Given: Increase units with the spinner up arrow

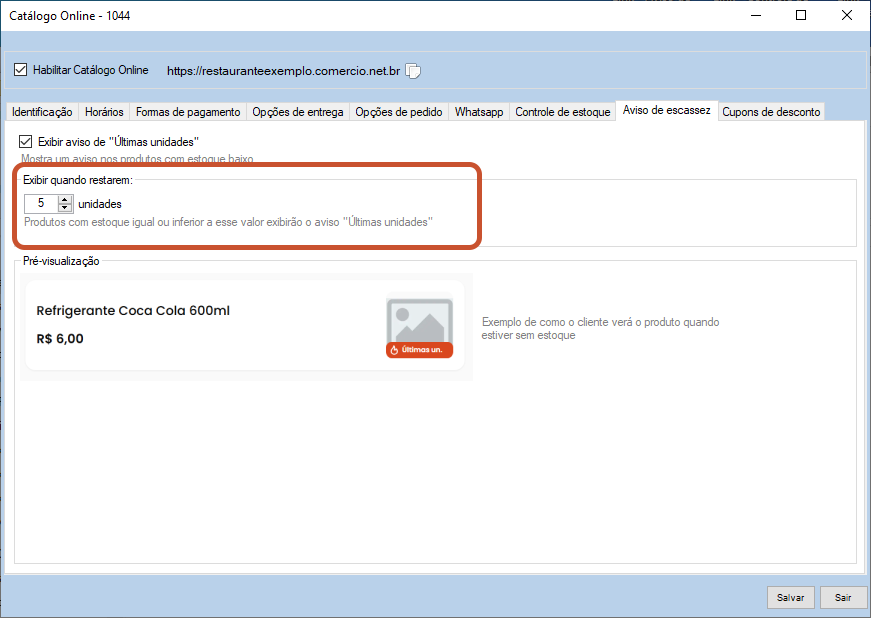Looking at the screenshot, I should tap(65, 199).
